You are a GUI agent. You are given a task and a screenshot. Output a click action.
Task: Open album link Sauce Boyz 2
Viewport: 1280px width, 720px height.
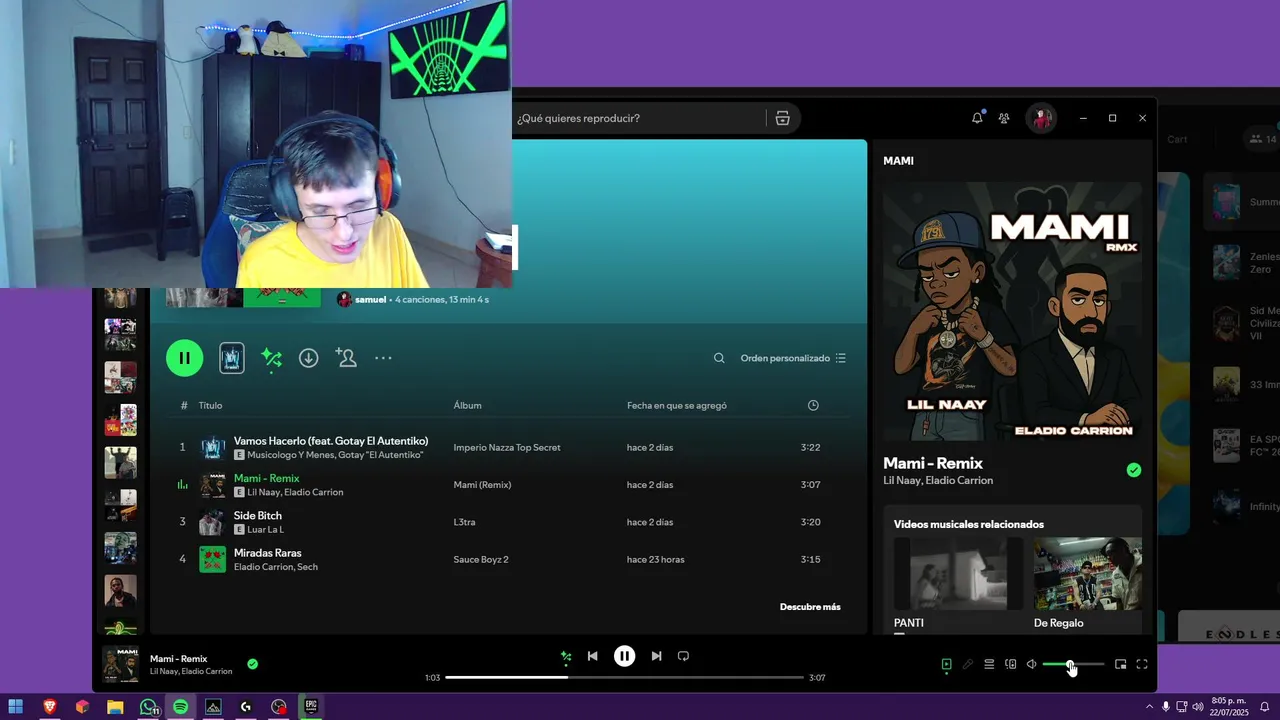point(481,559)
